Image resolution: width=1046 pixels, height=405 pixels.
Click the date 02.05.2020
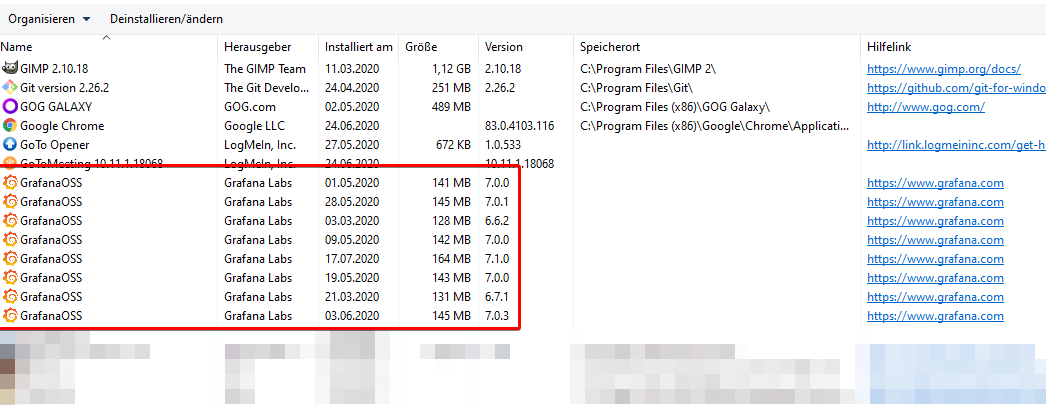click(352, 107)
